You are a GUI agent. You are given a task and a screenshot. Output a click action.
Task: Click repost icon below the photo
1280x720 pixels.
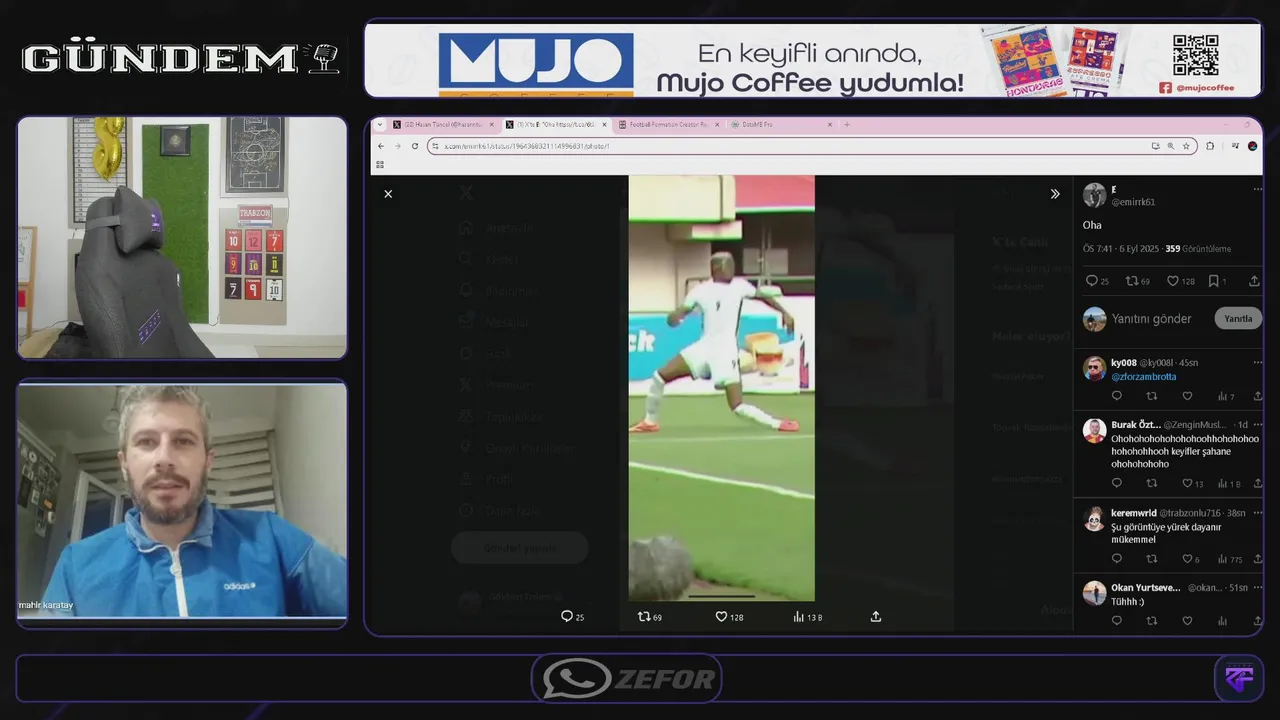644,617
